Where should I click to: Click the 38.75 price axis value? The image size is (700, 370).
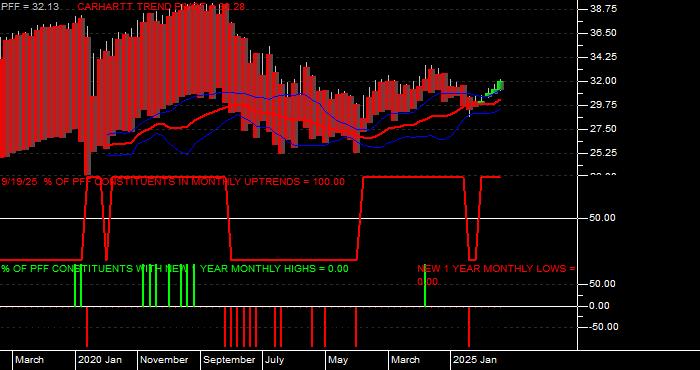[x=604, y=9]
